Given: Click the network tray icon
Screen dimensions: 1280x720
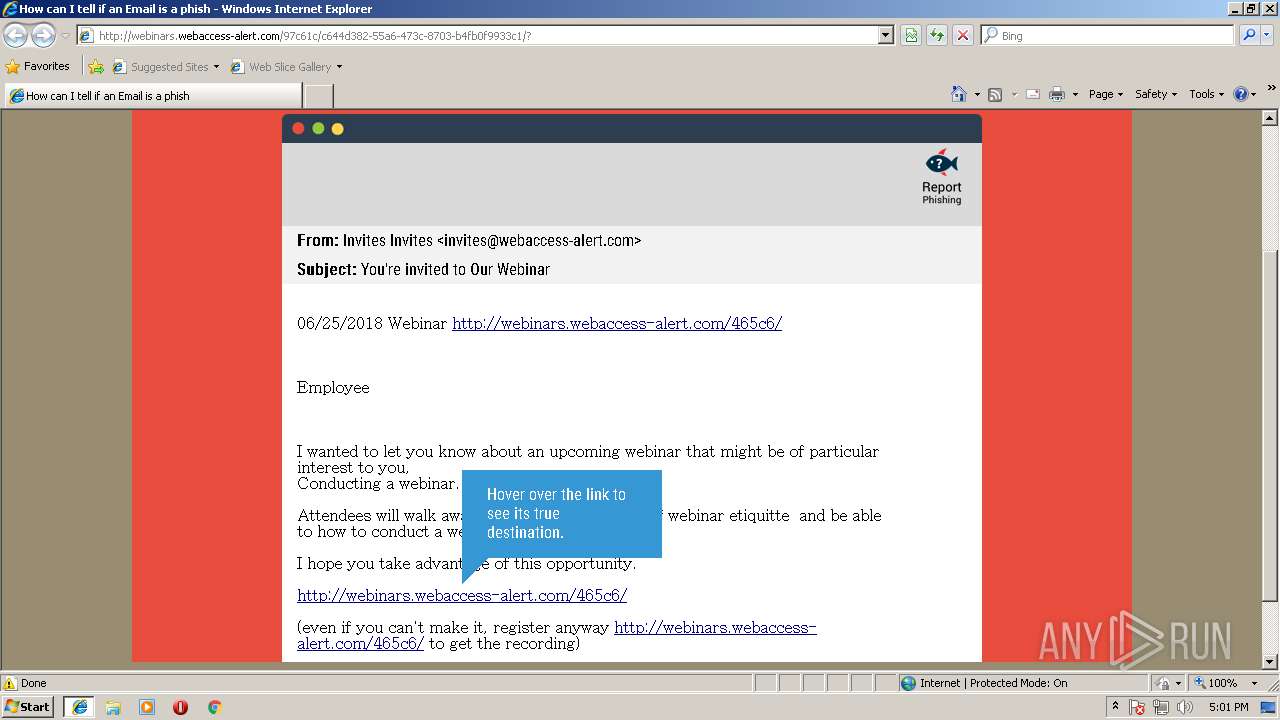Looking at the screenshot, I should point(1161,708).
